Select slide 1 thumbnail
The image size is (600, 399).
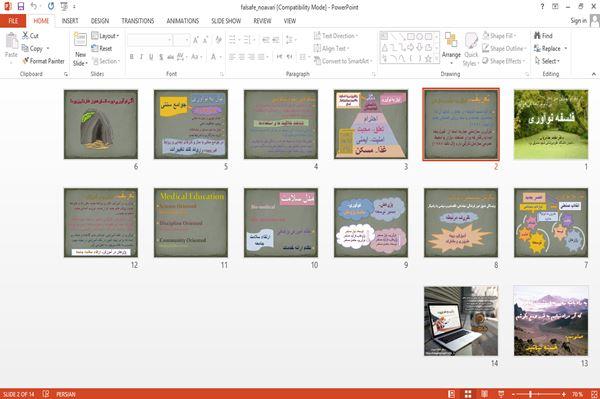tap(551, 124)
